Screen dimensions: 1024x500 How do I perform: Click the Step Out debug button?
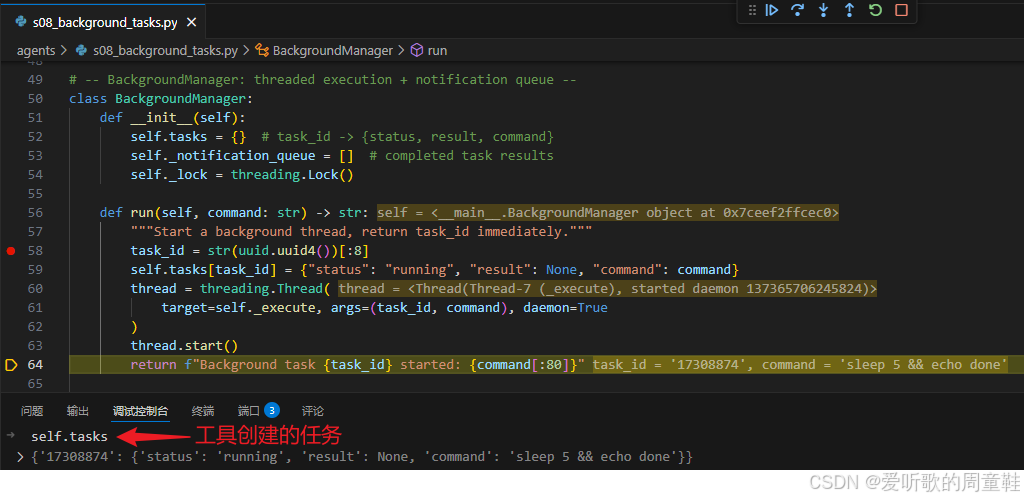[x=849, y=10]
